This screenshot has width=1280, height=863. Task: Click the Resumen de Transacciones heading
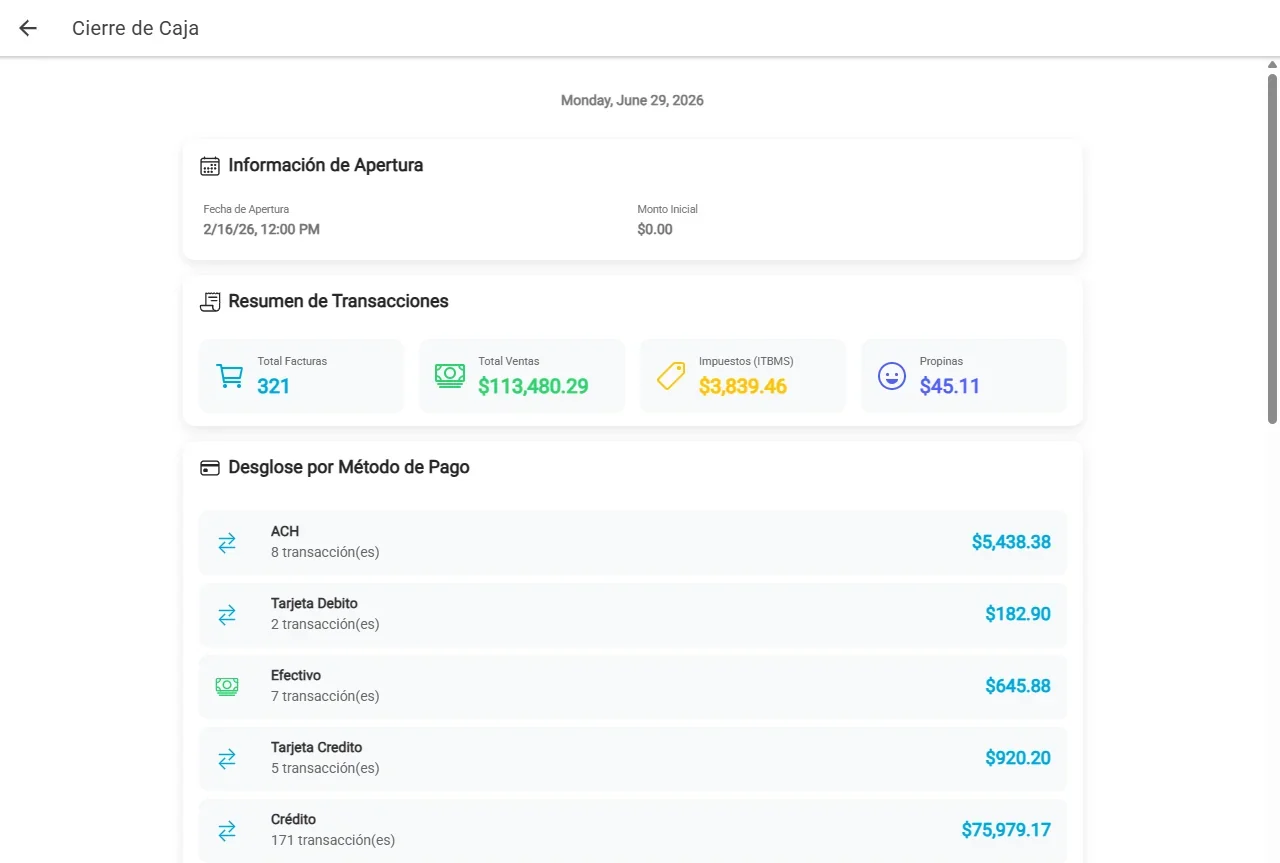(x=338, y=301)
